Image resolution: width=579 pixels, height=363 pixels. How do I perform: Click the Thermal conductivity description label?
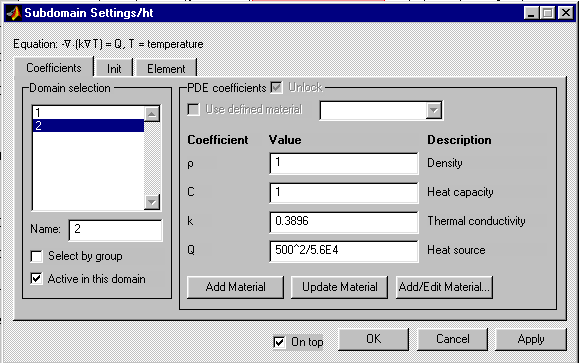(x=476, y=221)
